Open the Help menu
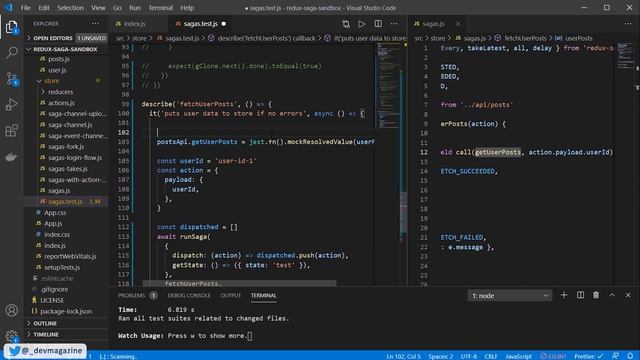Viewport: 640px width, 360px height. pyautogui.click(x=187, y=8)
